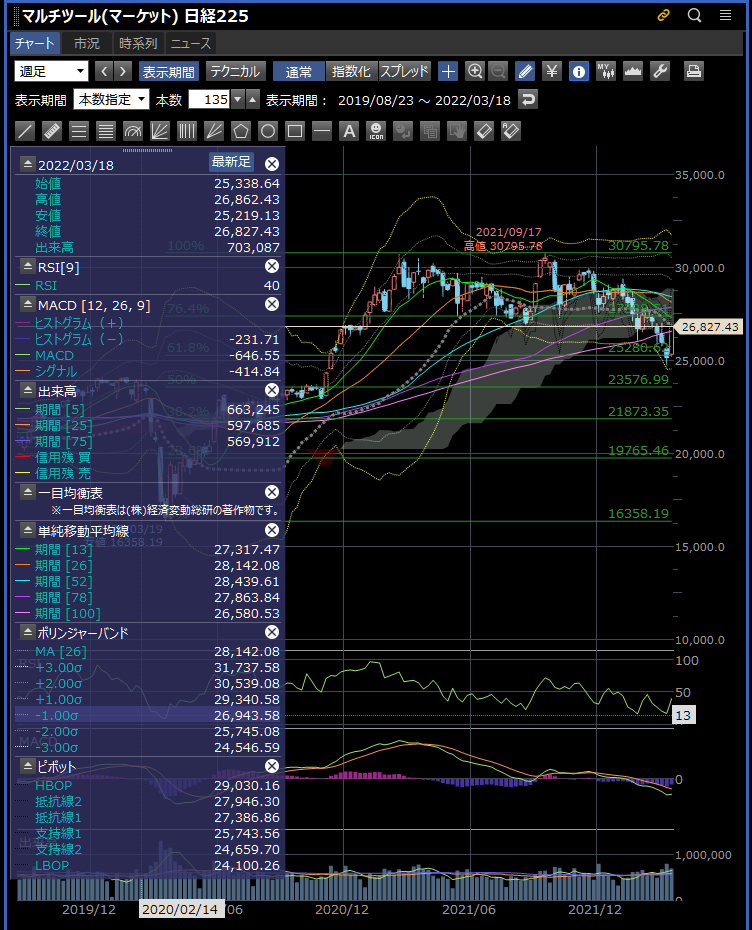The height and width of the screenshot is (930, 752).
Task: Click the テクニカル button
Action: click(x=235, y=71)
